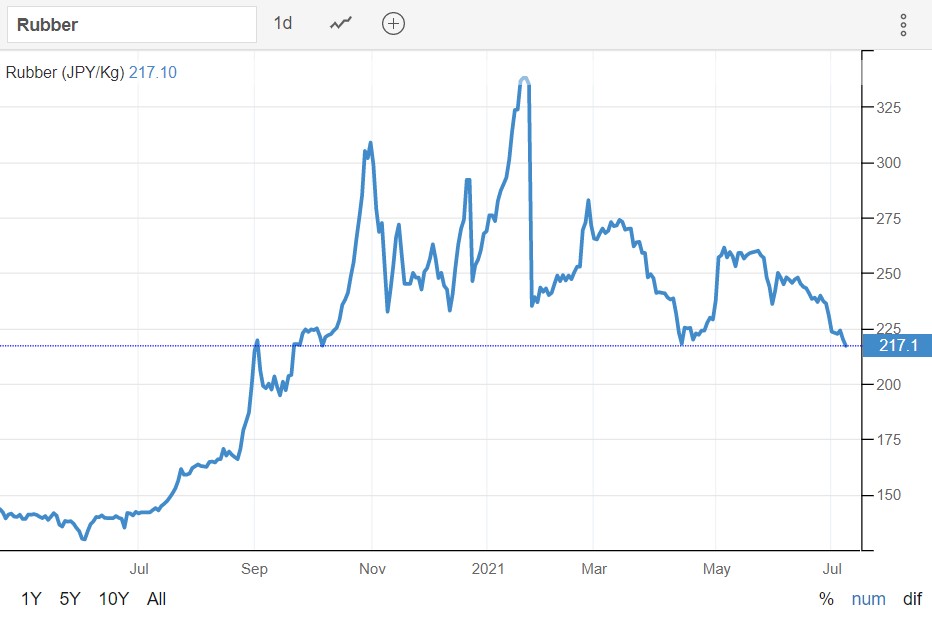This screenshot has height=617, width=932.
Task: Open the 1d interval dropdown
Action: (x=283, y=23)
